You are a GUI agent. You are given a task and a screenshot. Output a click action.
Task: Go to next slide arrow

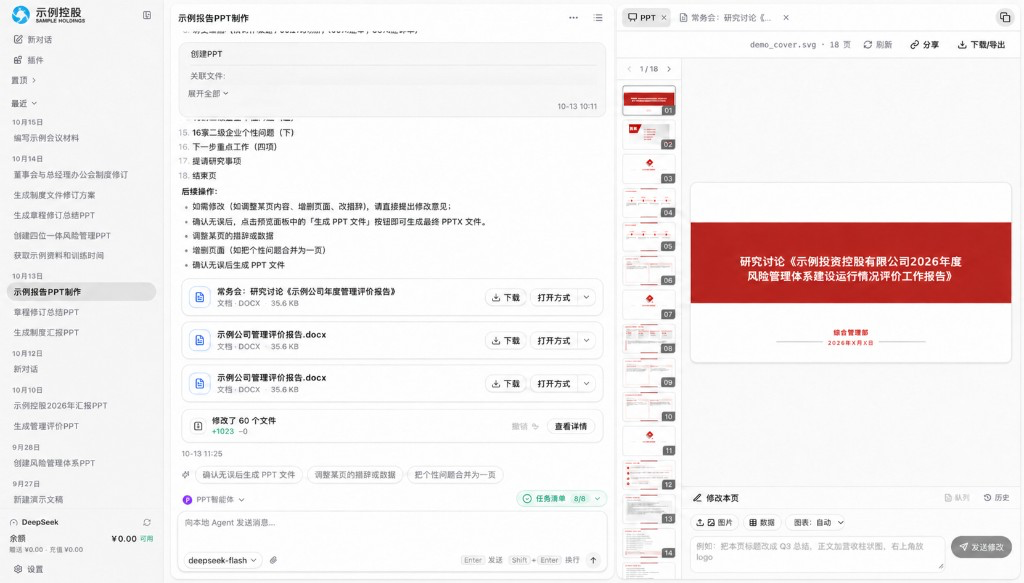coord(669,69)
